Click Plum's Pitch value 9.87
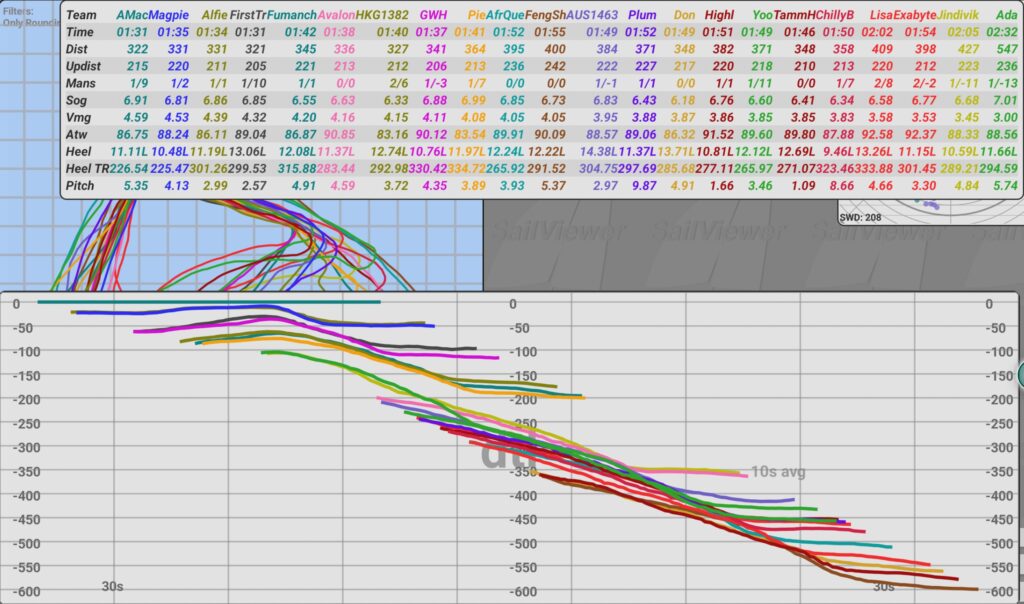Screen dimensions: 1024x604 click(643, 185)
